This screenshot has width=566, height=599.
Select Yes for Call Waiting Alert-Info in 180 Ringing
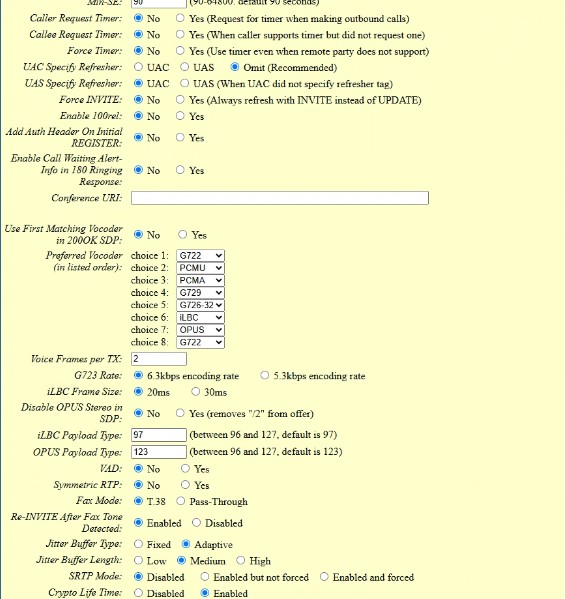(x=180, y=170)
